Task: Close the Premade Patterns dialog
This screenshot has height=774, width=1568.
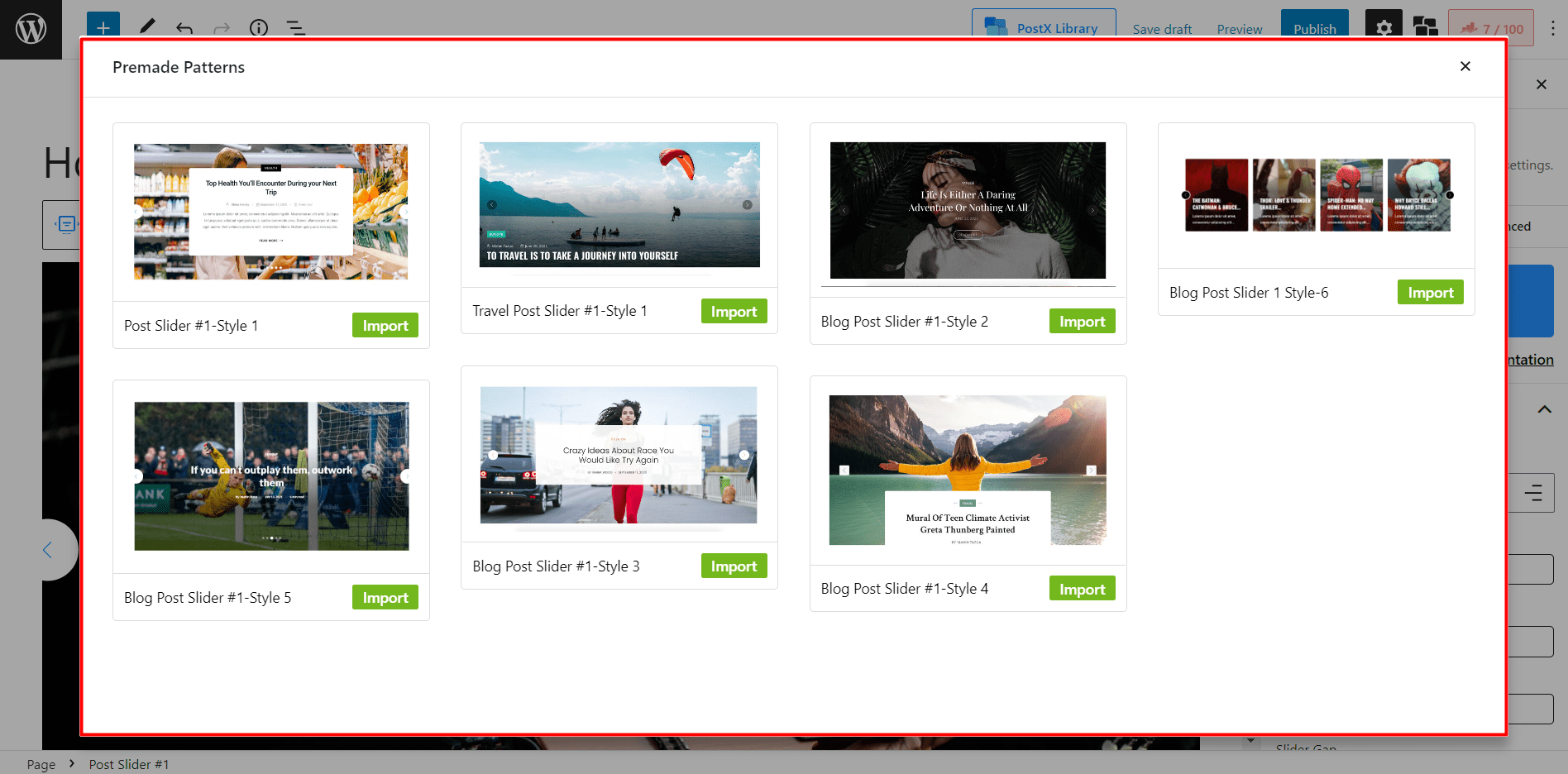Action: (x=1465, y=66)
